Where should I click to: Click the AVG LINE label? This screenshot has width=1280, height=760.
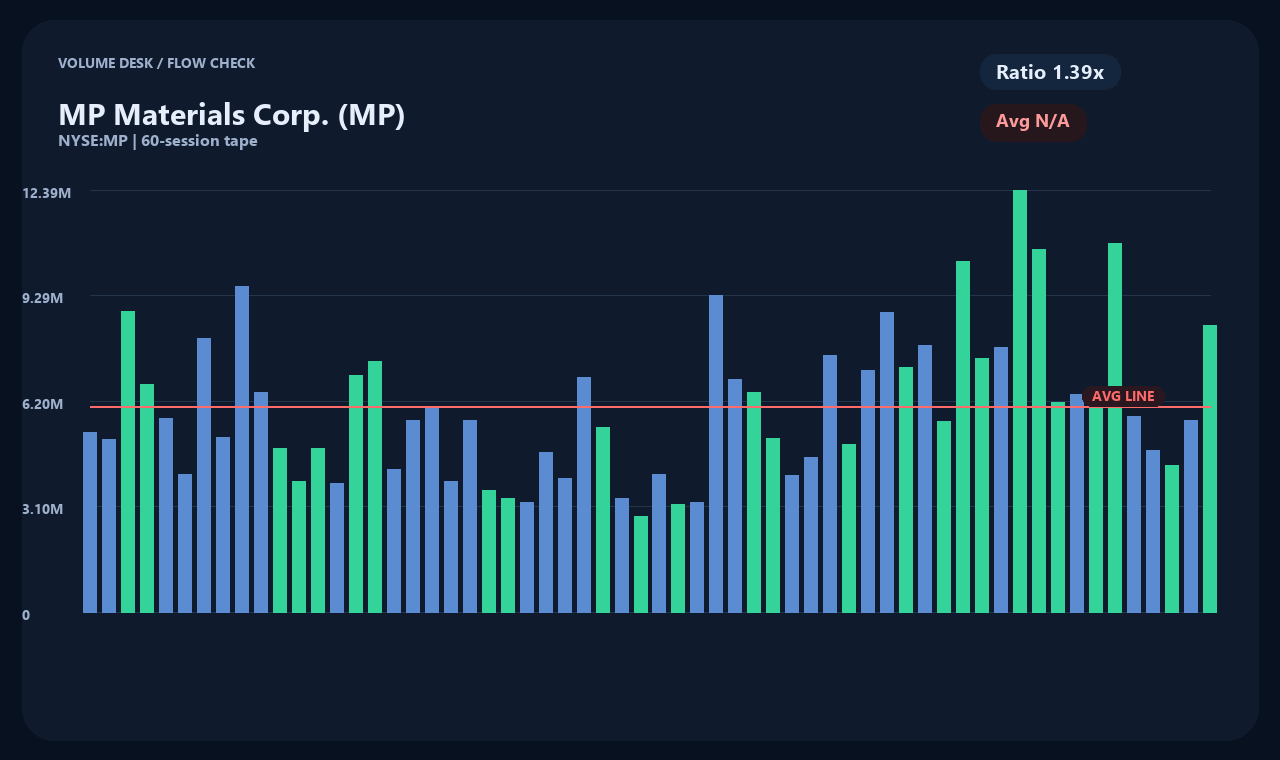1123,396
